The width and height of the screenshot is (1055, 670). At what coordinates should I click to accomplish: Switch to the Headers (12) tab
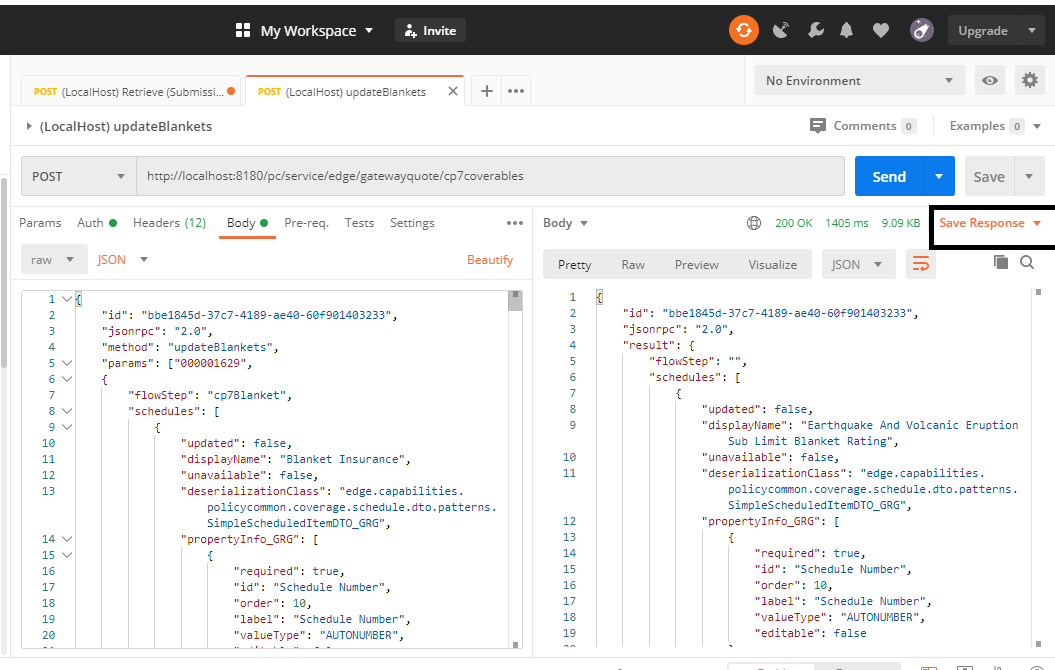(x=168, y=222)
